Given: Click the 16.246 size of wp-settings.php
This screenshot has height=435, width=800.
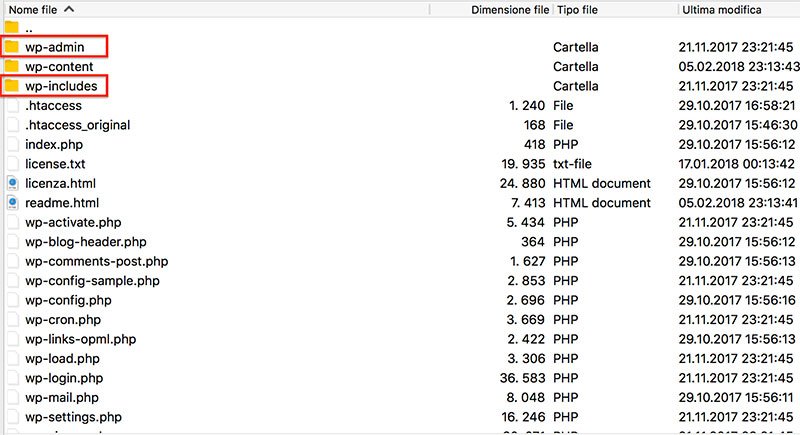Looking at the screenshot, I should pyautogui.click(x=523, y=417).
